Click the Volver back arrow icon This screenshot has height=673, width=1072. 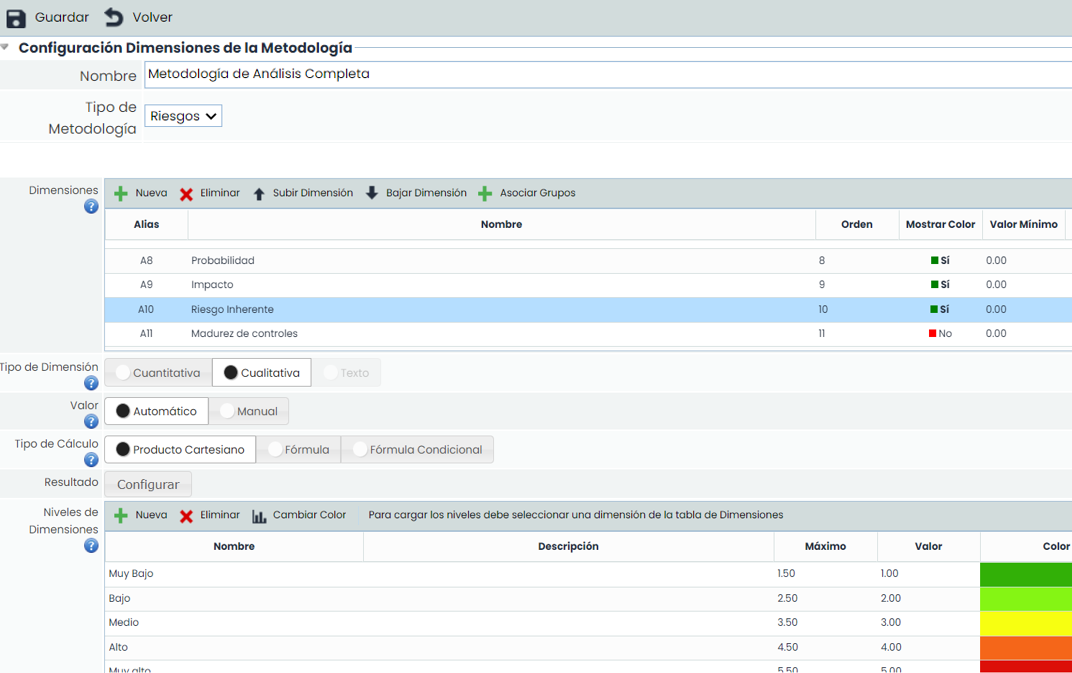(114, 18)
